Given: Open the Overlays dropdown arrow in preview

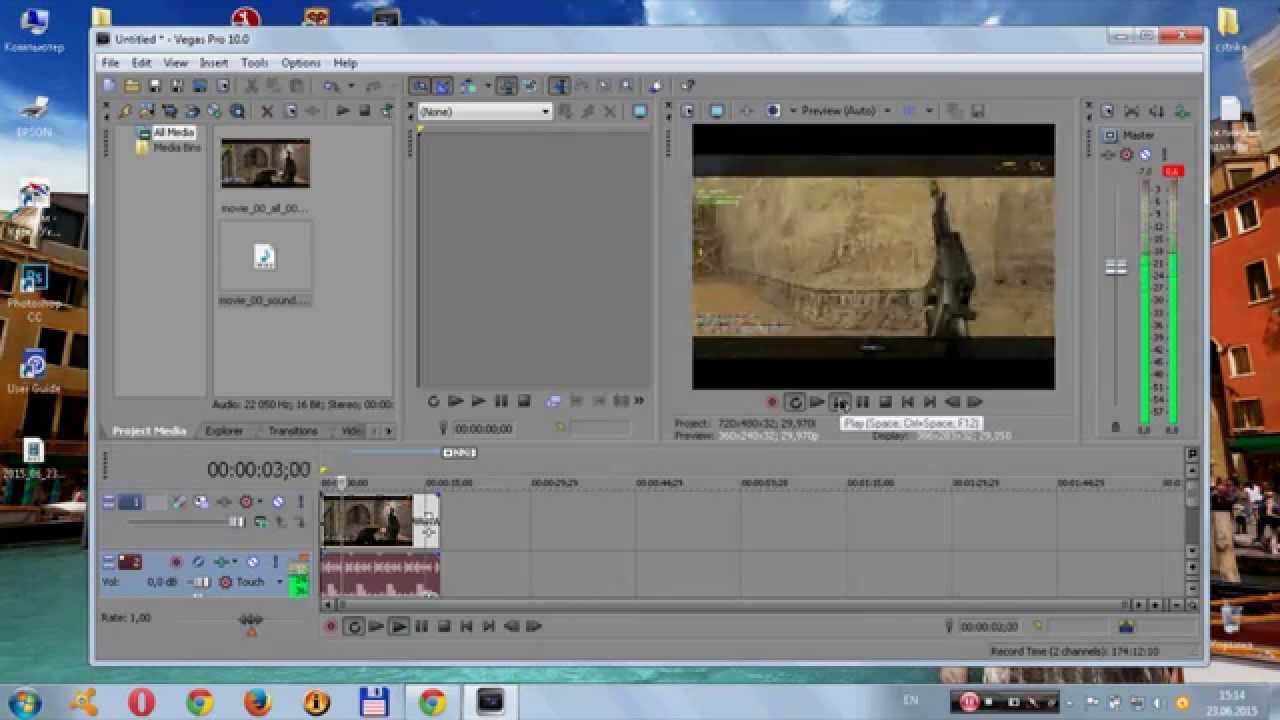Looking at the screenshot, I should (x=929, y=111).
